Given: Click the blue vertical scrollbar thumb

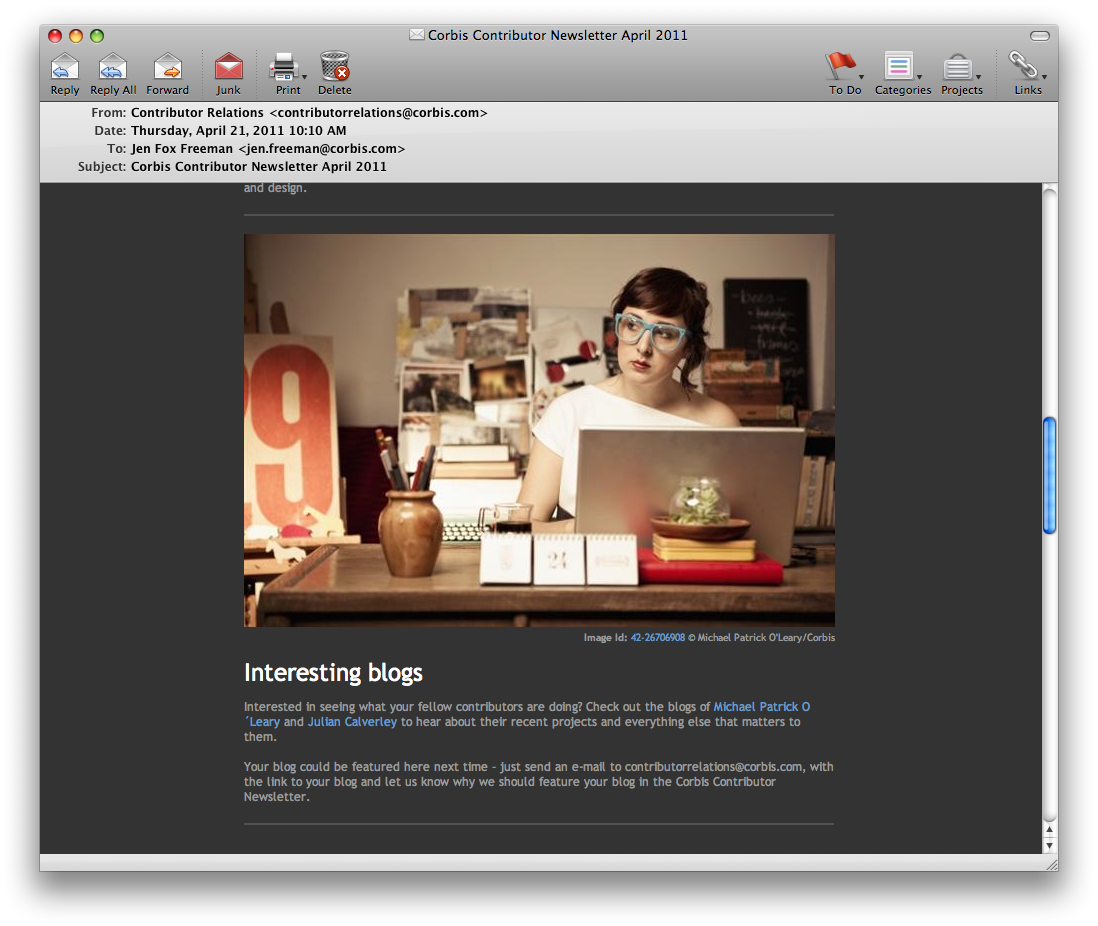Looking at the screenshot, I should [1049, 475].
